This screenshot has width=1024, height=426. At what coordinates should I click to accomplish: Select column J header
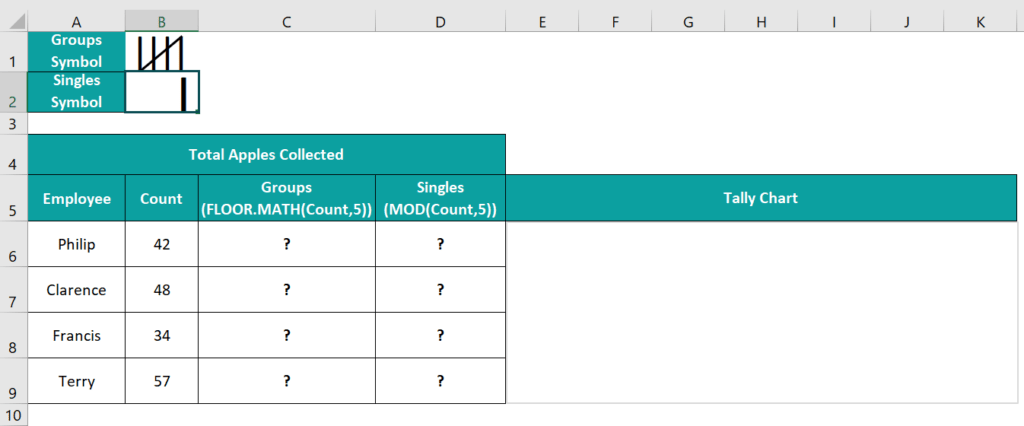908,22
